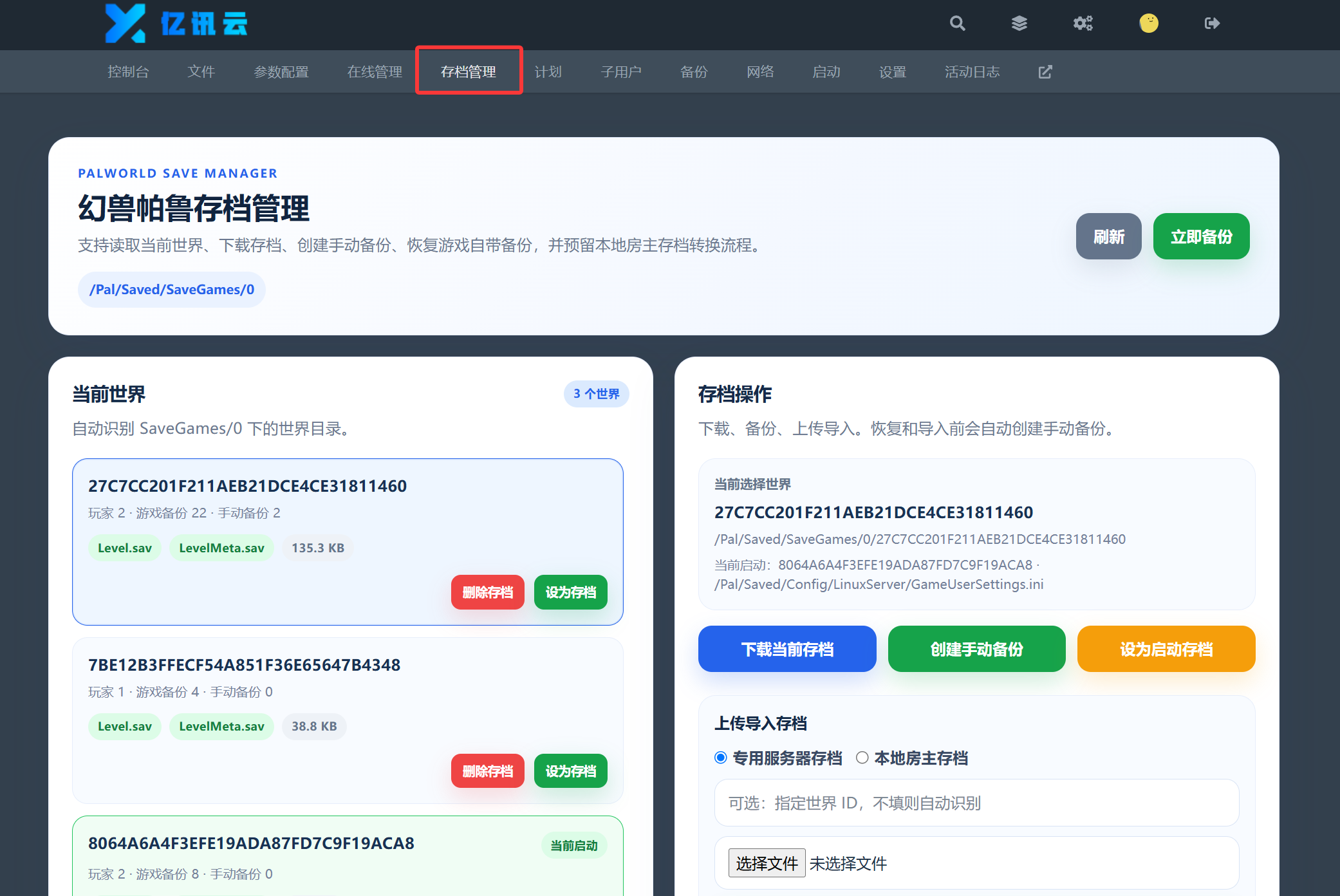The image size is (1340, 896).
Task: Delete save for world 7BE12B3FFECF54A851F36E65647B4348
Action: click(x=488, y=771)
